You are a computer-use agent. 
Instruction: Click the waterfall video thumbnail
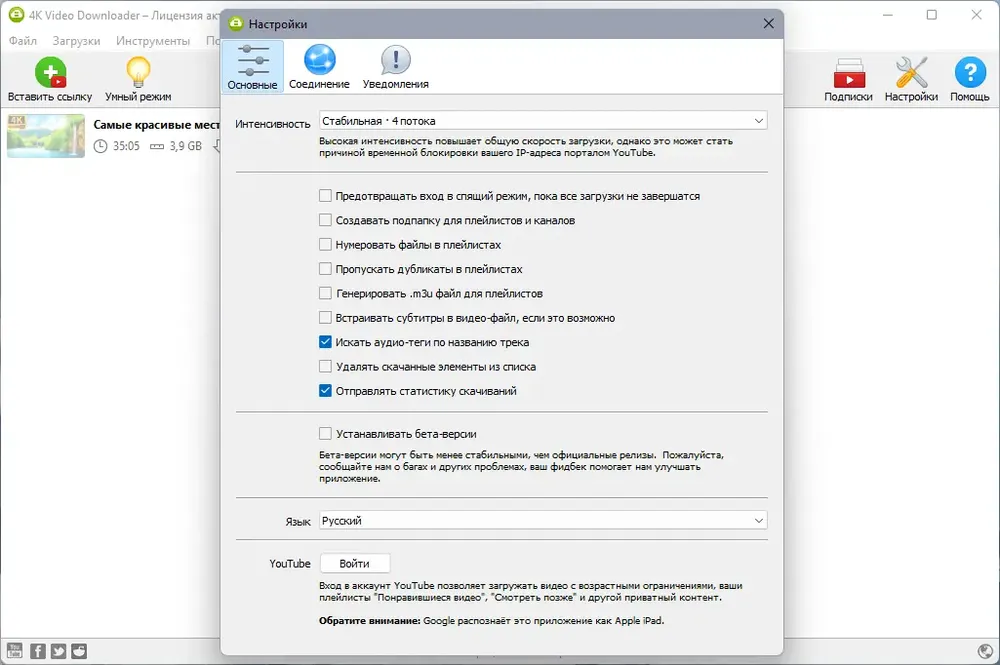(46, 136)
